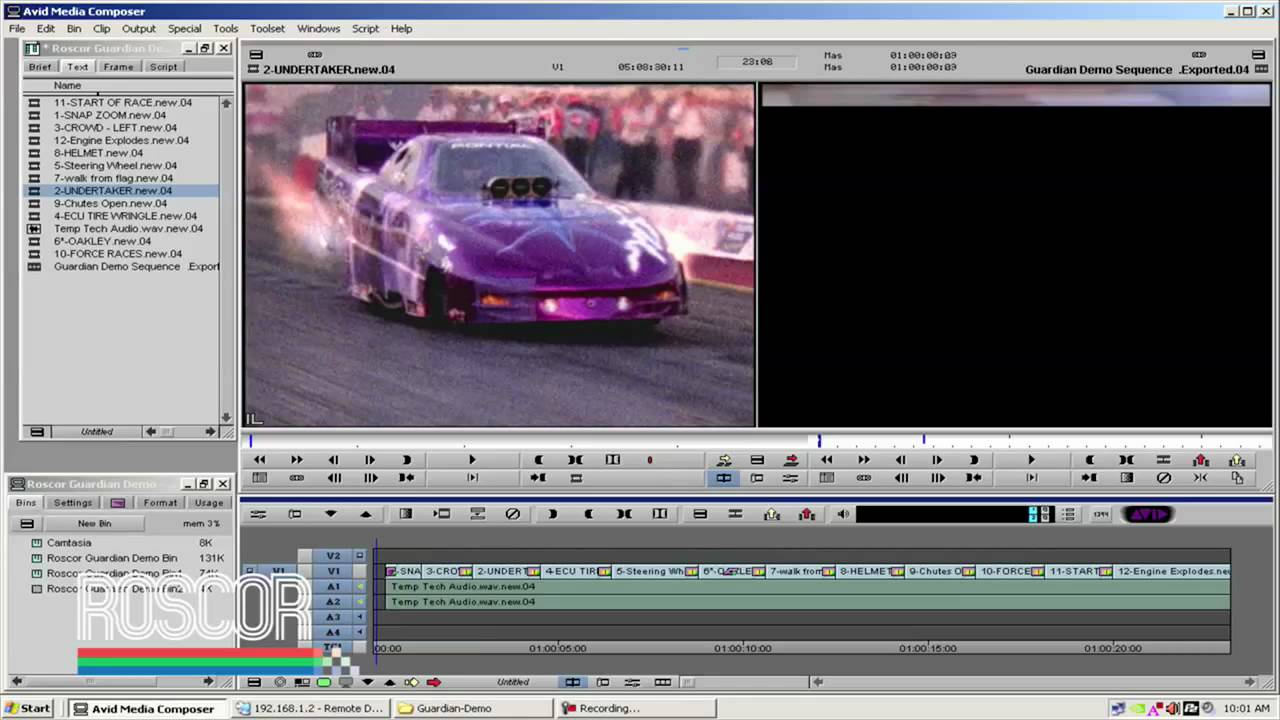Click the Windows Start button
The width and height of the screenshot is (1280, 720).
[27, 708]
